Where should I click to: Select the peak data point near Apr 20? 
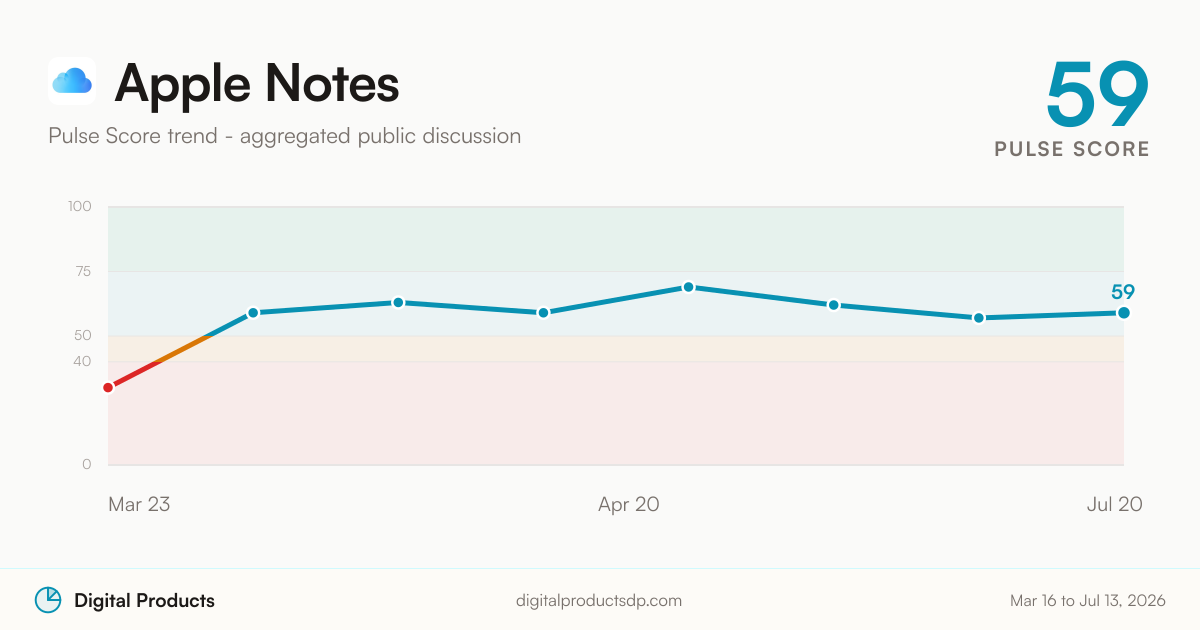click(x=688, y=287)
